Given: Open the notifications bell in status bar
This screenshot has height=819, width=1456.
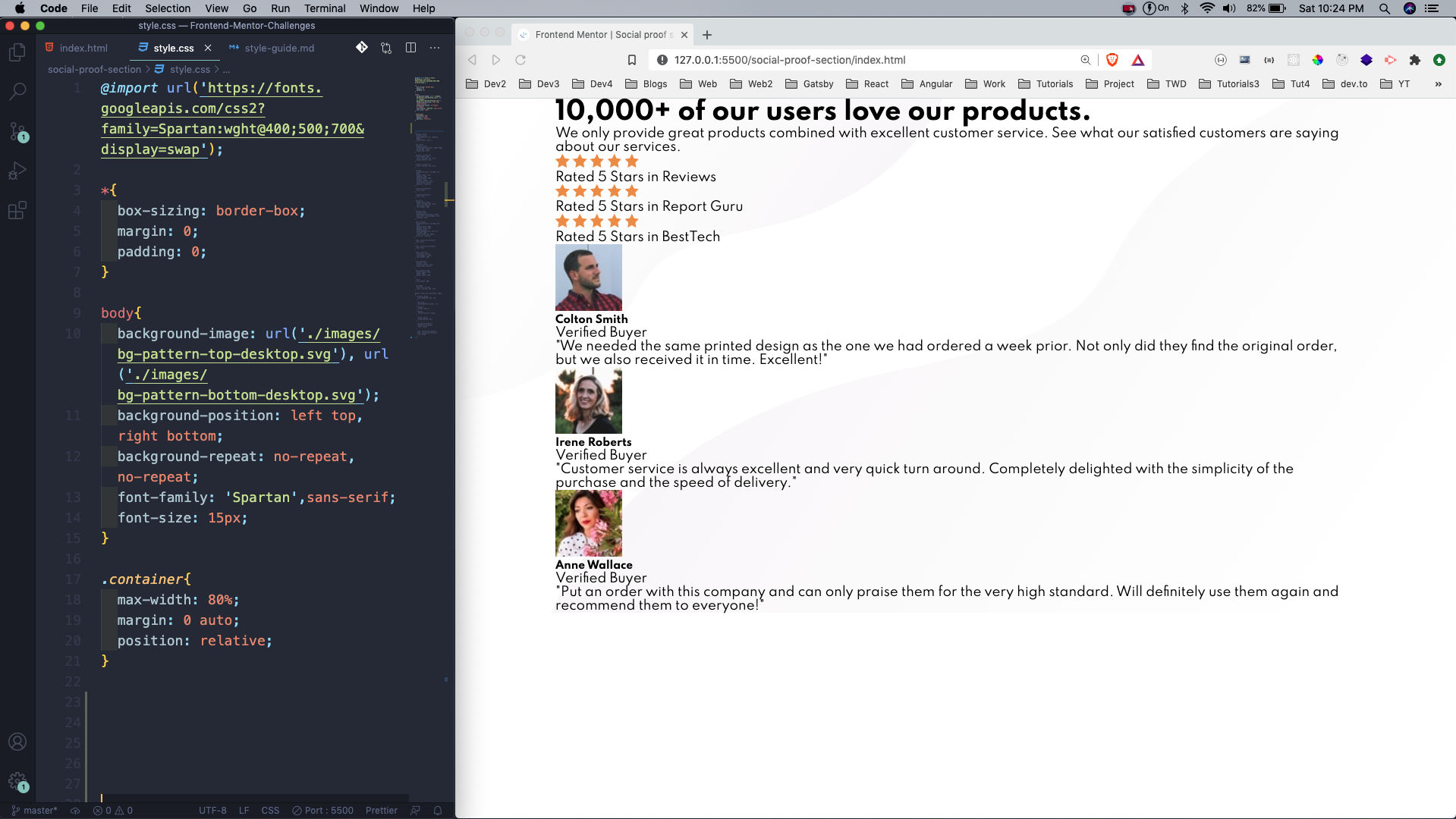Looking at the screenshot, I should click(x=438, y=811).
